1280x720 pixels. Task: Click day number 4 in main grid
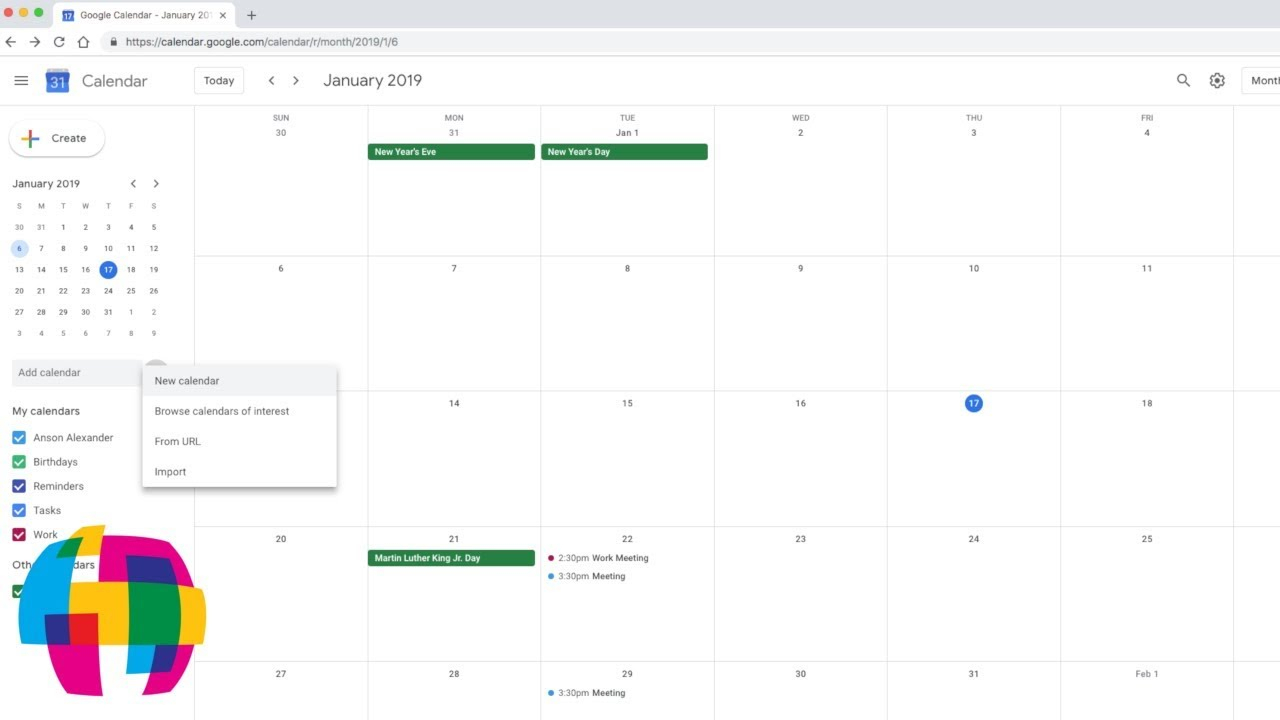[1147, 133]
